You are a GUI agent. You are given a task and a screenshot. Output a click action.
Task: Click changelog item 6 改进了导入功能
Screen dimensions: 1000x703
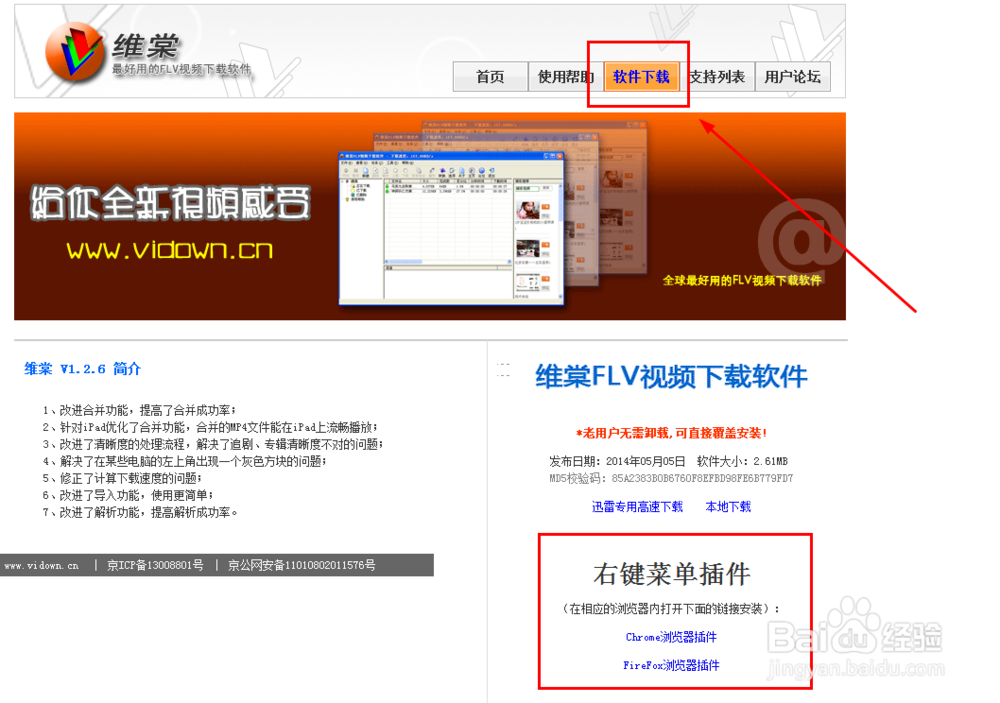128,496
